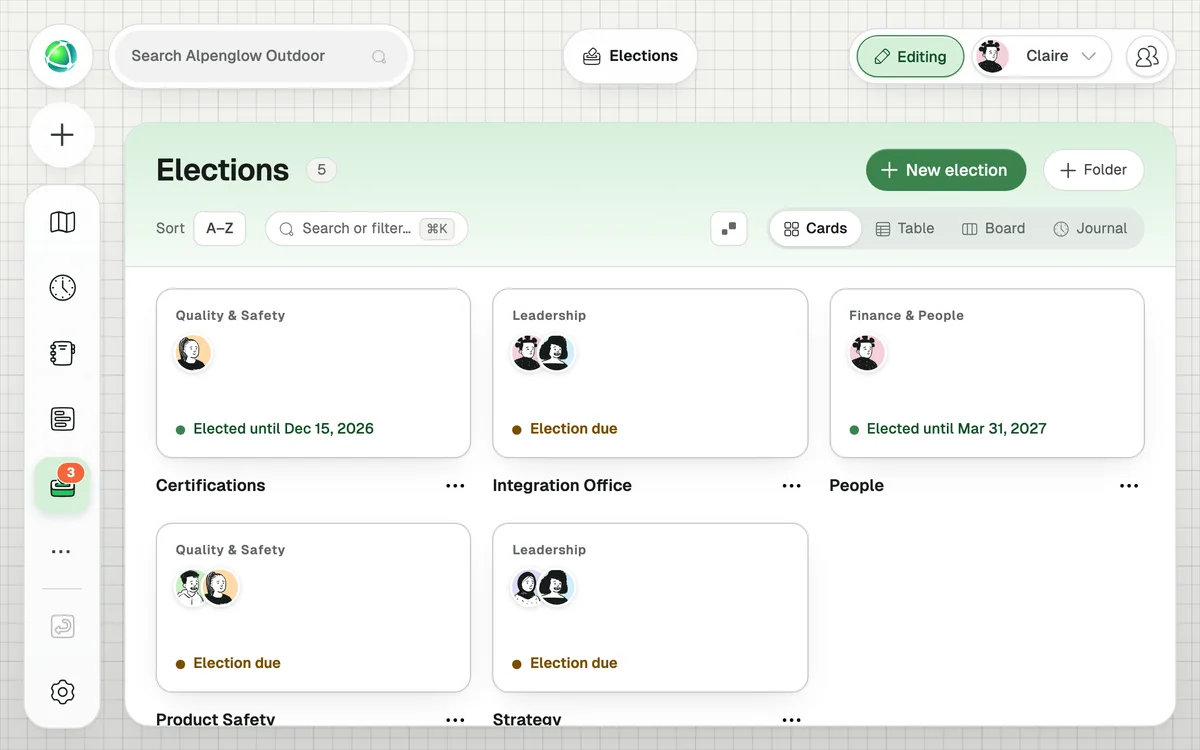Image resolution: width=1200 pixels, height=750 pixels.
Task: Click the Search or filter field
Action: [366, 228]
